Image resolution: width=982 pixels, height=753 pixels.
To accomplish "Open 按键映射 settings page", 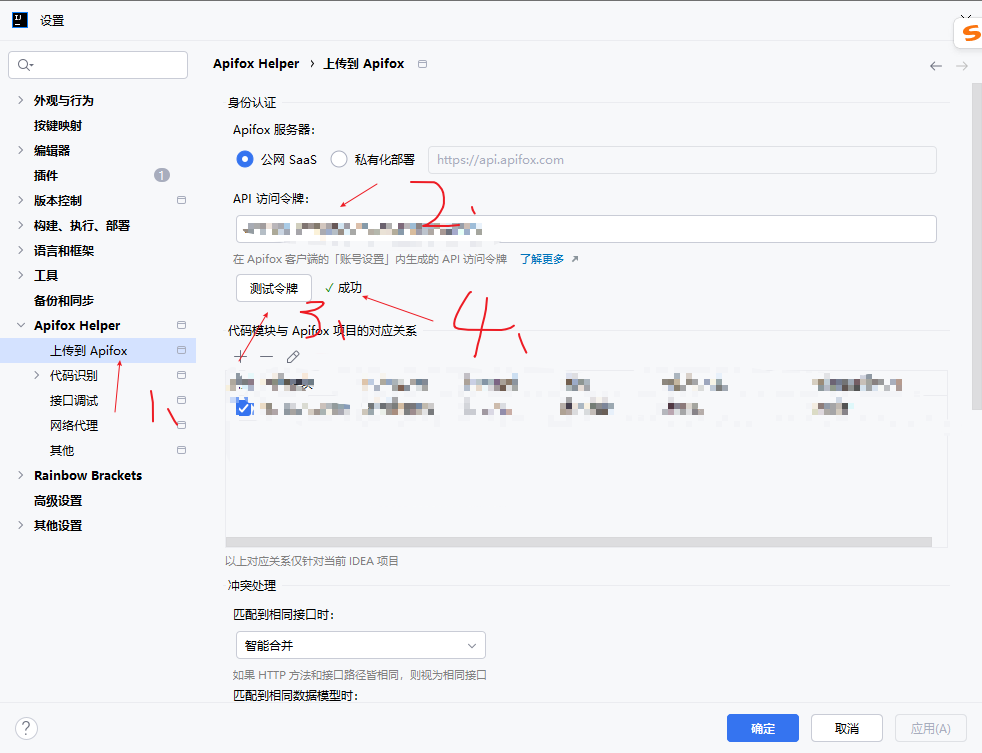I will tap(58, 125).
